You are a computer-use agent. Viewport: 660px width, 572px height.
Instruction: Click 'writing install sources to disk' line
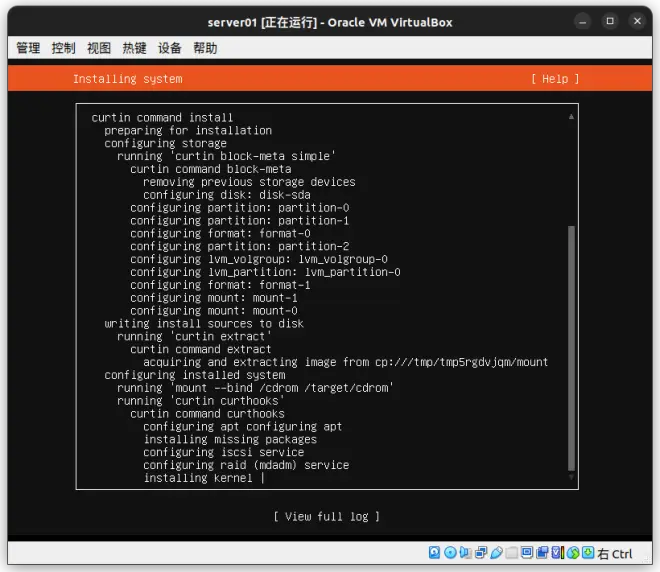(204, 324)
